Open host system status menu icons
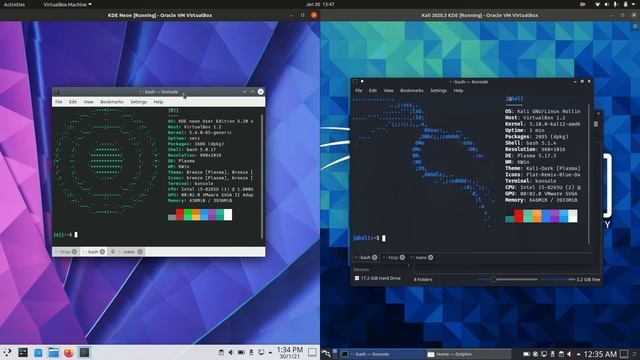Screen dimensions: 640x360 tap(616, 4)
